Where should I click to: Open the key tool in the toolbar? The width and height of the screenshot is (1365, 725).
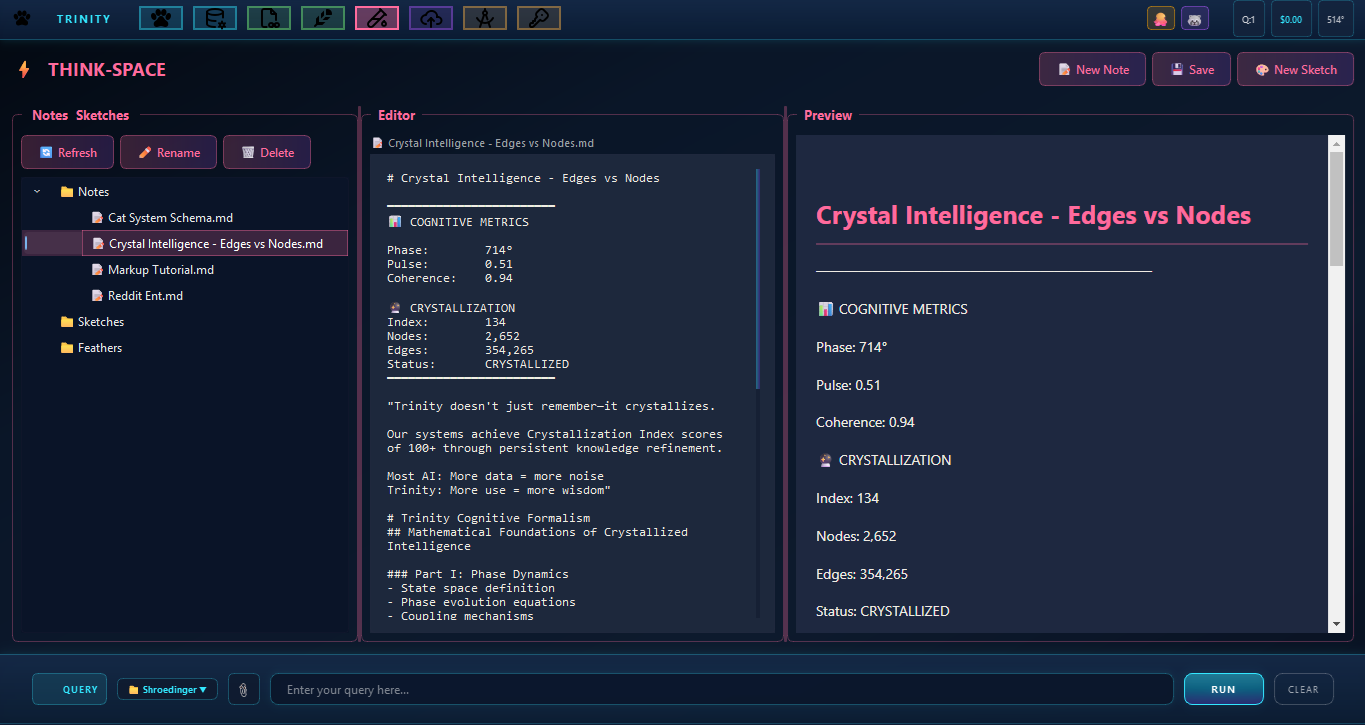[x=538, y=17]
